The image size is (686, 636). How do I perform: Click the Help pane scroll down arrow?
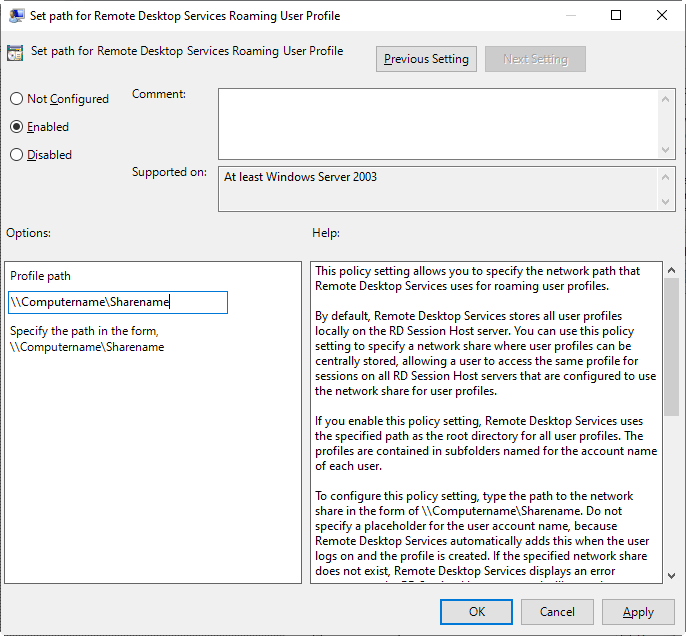coord(672,576)
